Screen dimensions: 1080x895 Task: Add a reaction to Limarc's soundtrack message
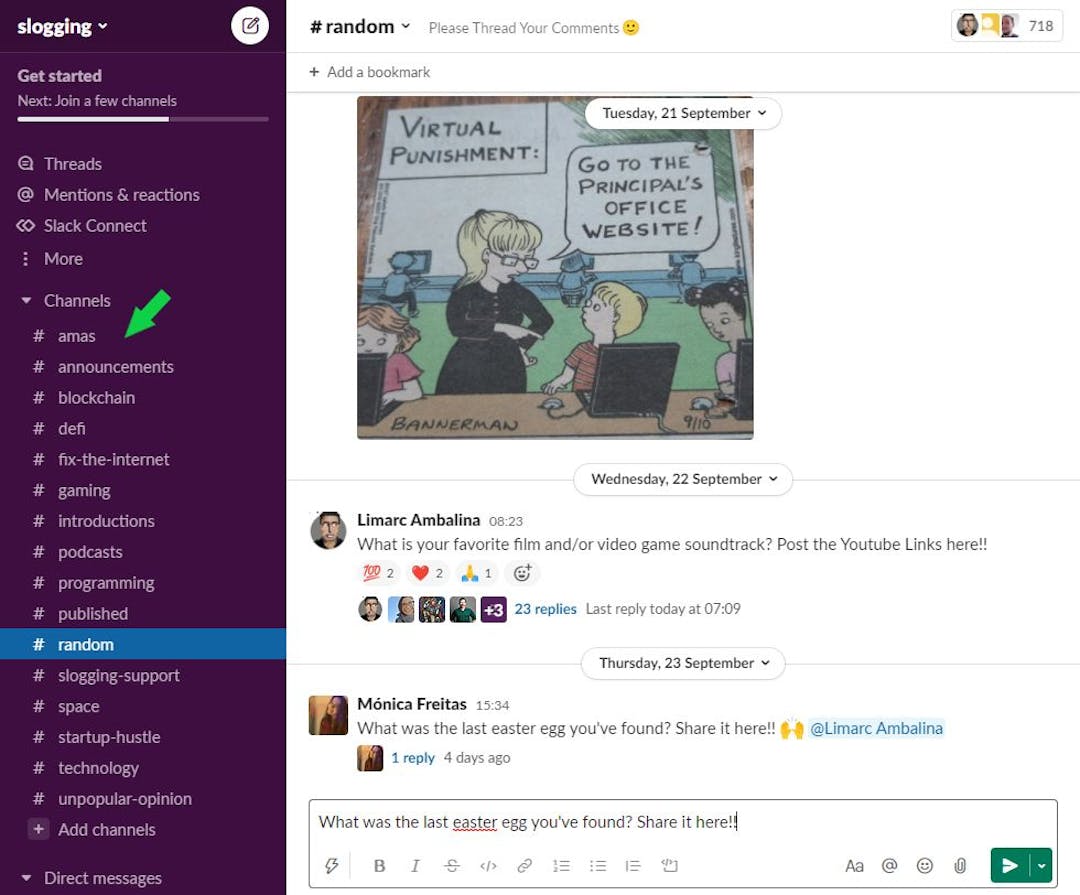click(x=521, y=572)
